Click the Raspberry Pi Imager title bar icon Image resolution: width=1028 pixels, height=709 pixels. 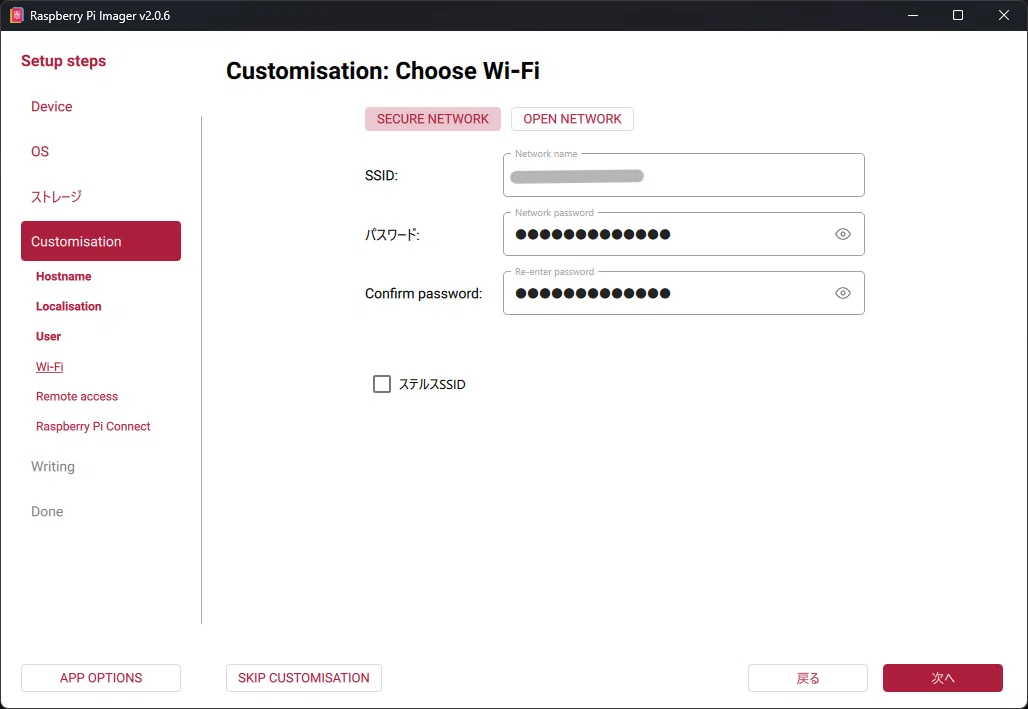pos(16,15)
